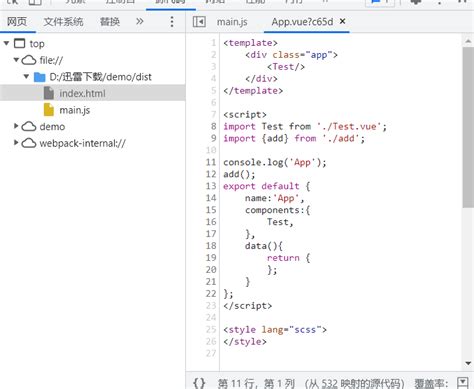Select the webpack-internal:// label in the tree
474x389 pixels.
[82, 143]
